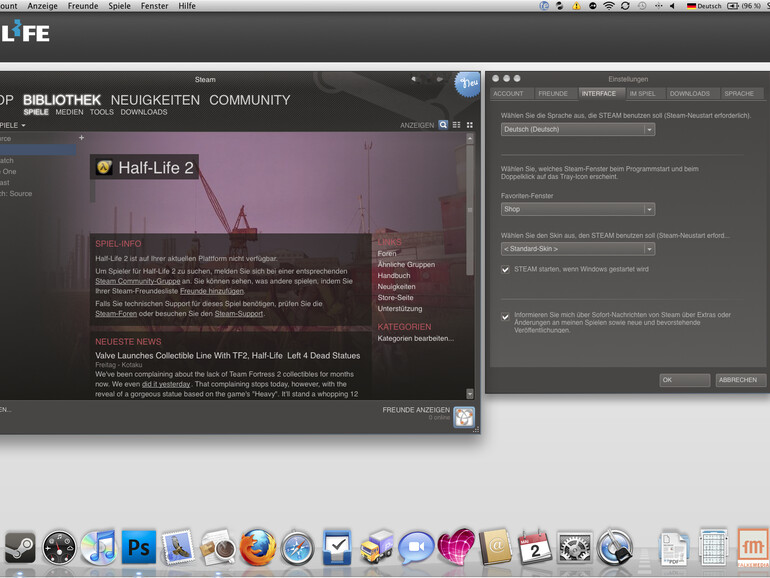
Task: Select the detail view icon next to ANZEIGEN
Action: coord(443,125)
